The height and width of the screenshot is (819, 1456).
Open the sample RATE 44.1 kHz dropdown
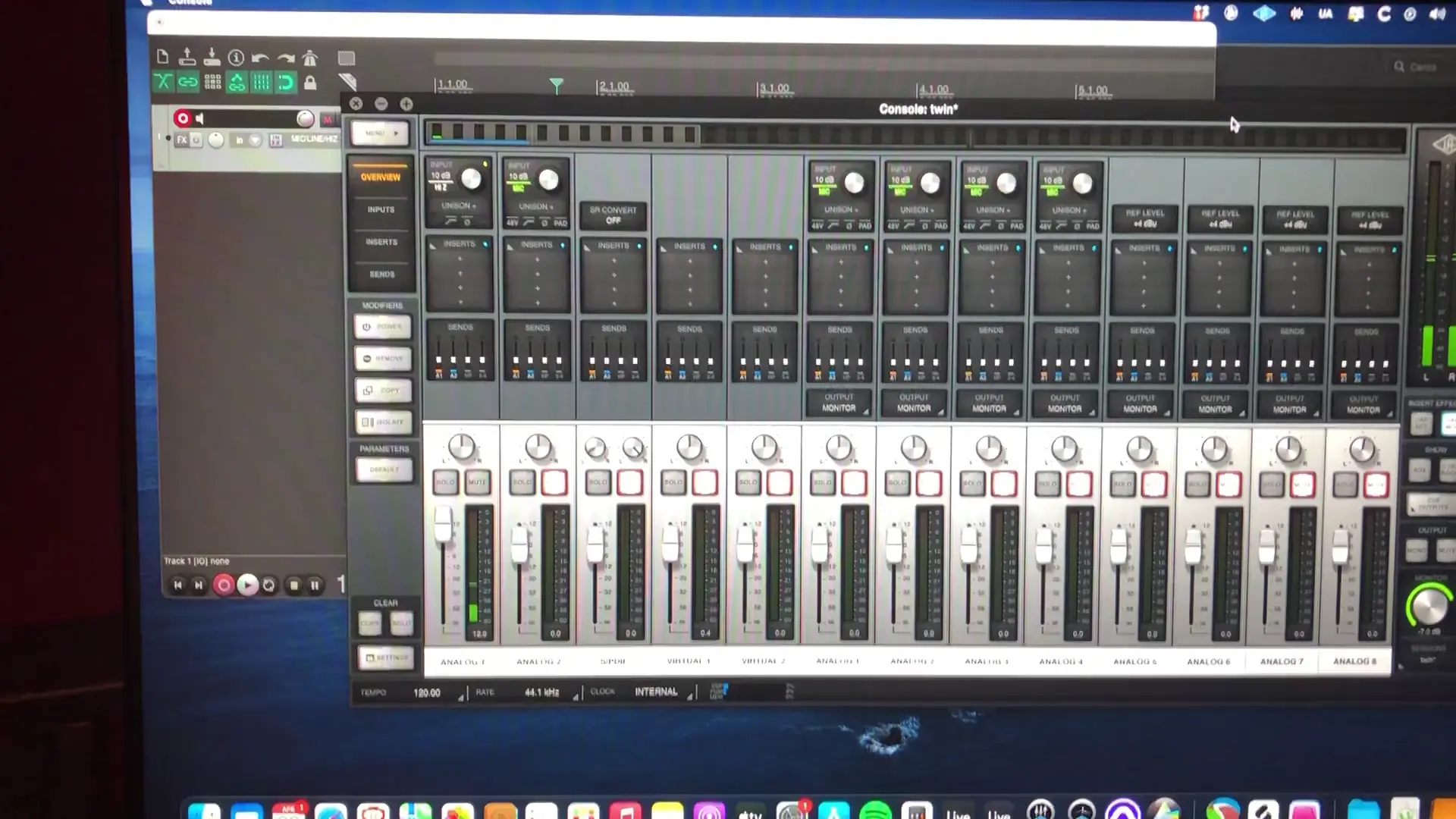[x=542, y=692]
